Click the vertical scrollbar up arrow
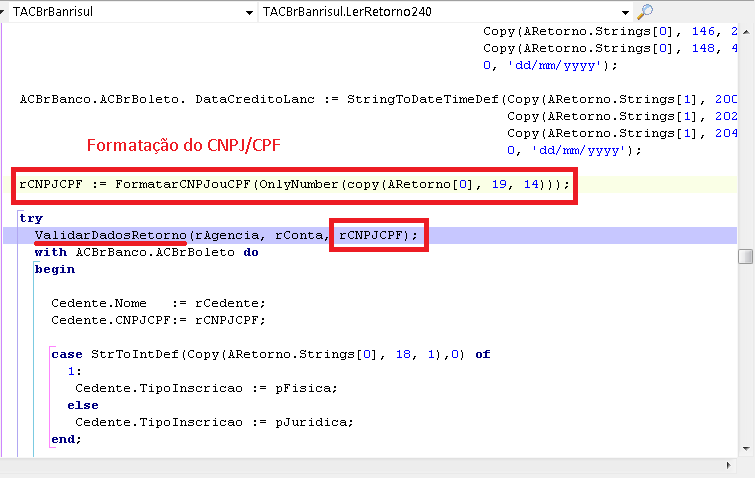The height and width of the screenshot is (478, 755). tap(746, 32)
